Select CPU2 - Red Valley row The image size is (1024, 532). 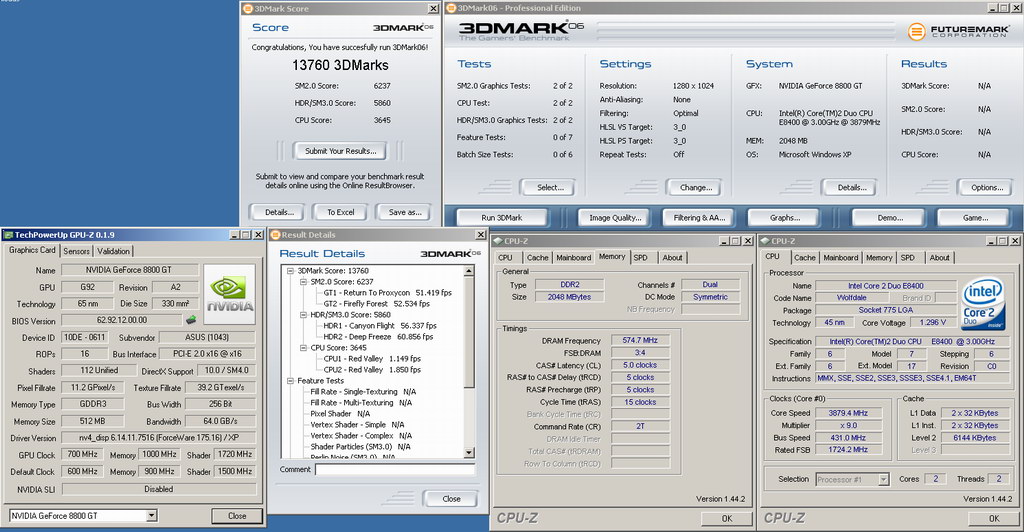372,369
